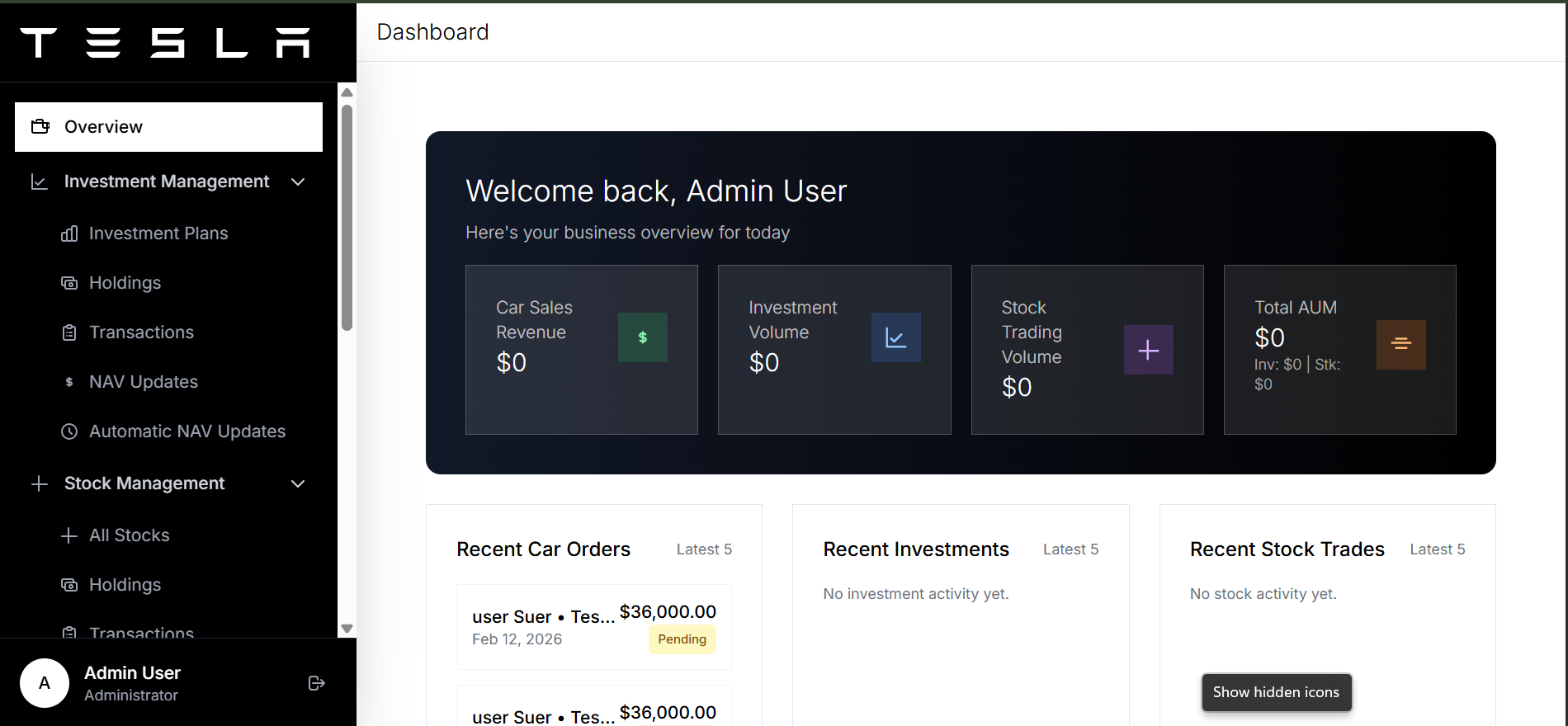
Task: Click the green dollar icon on Car Sales Revenue
Action: tap(643, 337)
